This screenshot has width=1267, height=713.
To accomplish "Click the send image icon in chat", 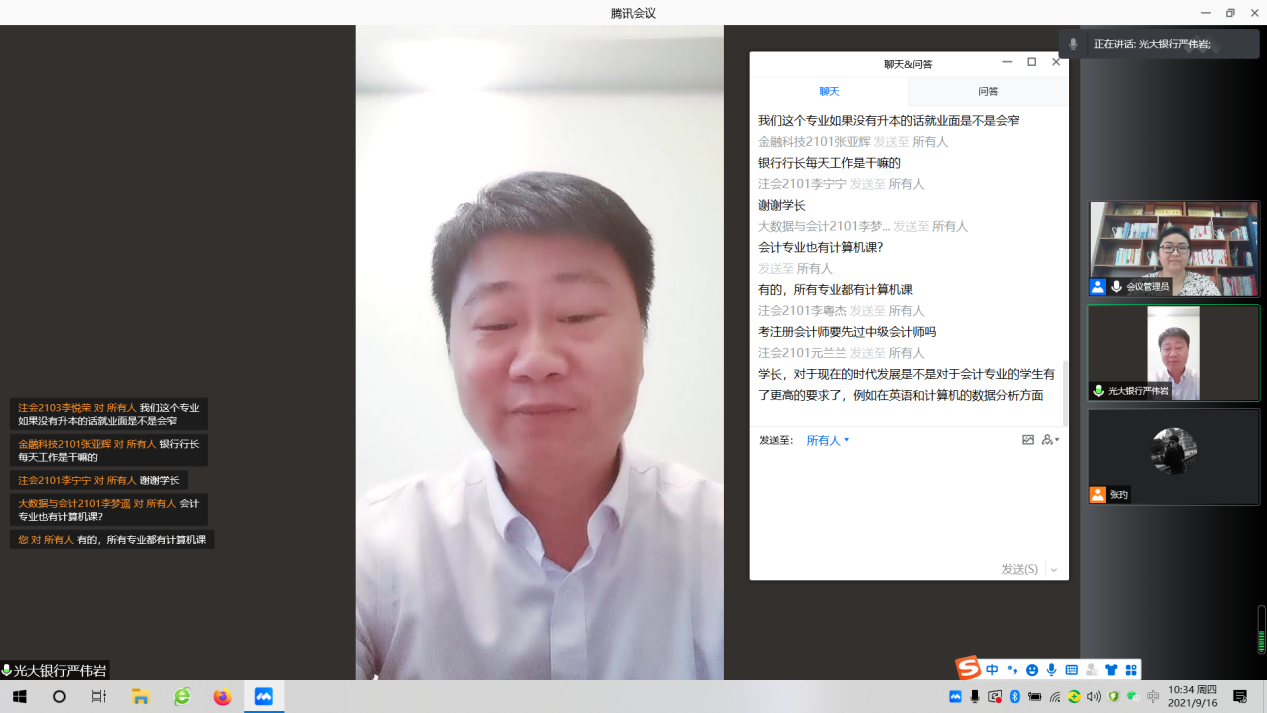I will (1027, 440).
